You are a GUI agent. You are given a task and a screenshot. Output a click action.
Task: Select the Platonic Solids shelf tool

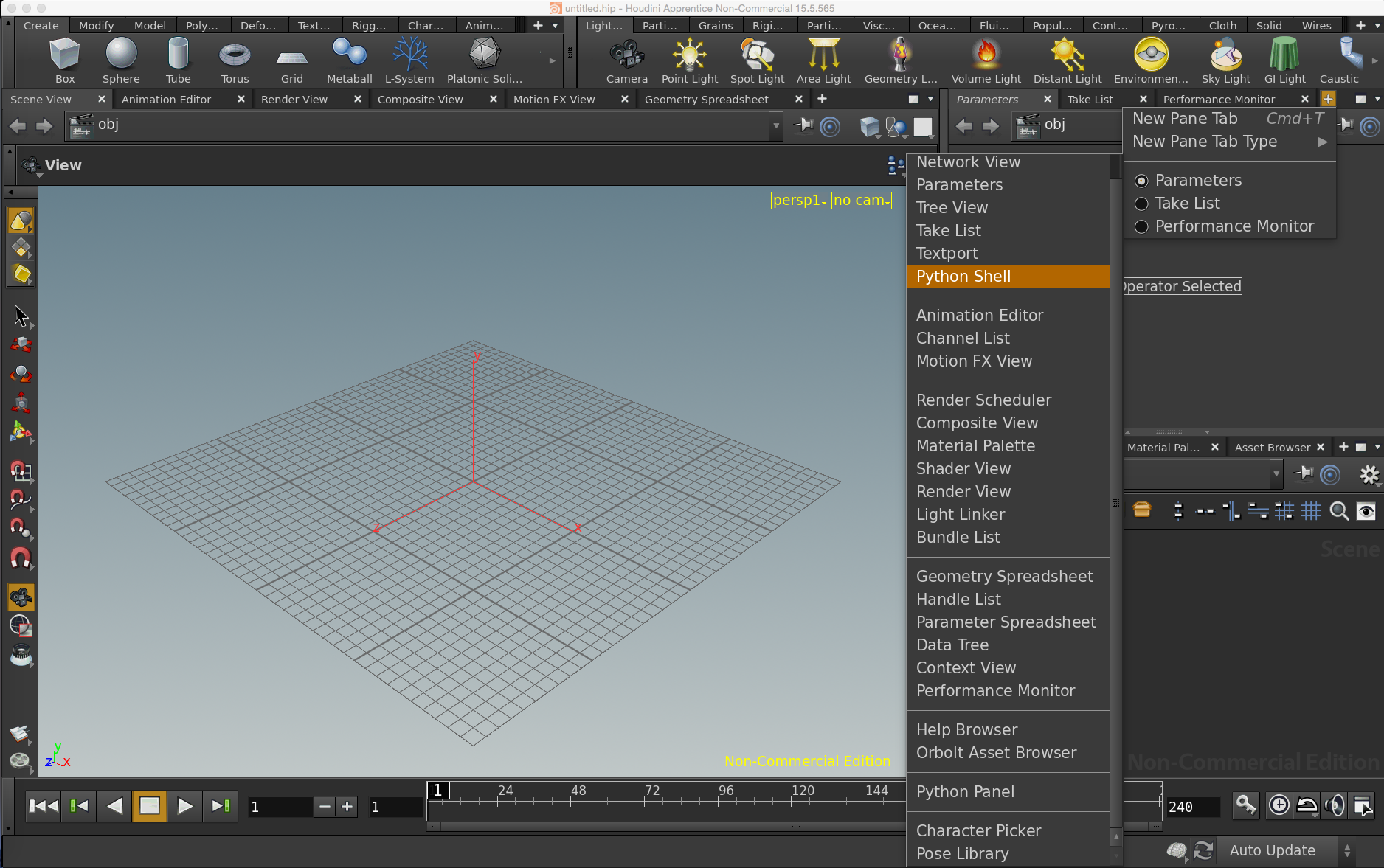[484, 60]
